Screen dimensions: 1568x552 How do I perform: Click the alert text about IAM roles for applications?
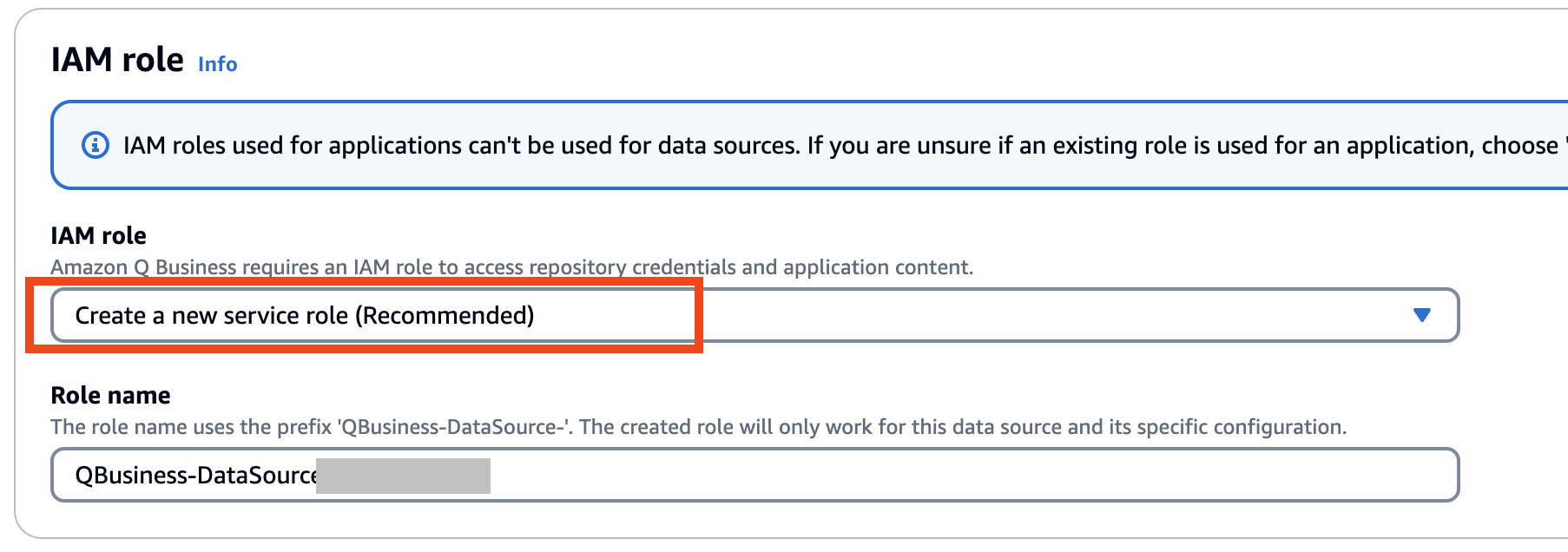[x=845, y=145]
